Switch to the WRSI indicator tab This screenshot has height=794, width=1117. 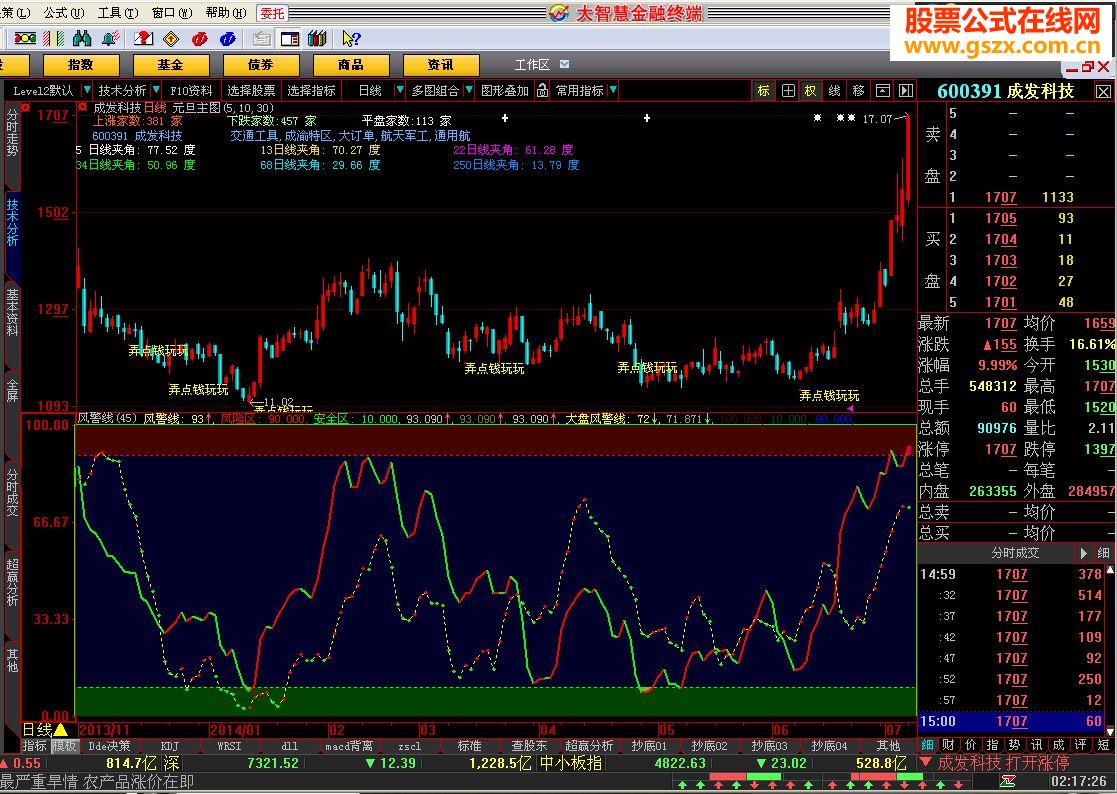229,746
